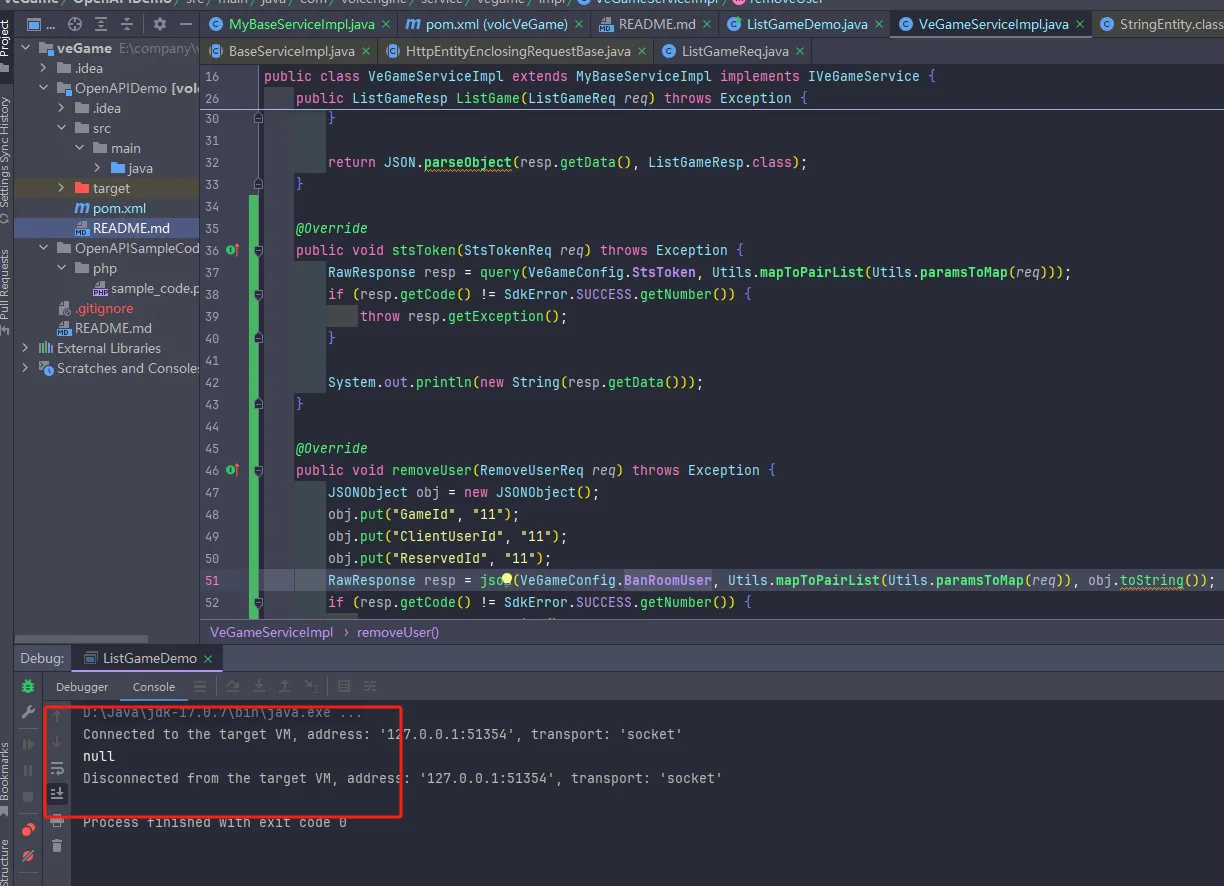This screenshot has width=1224, height=886.
Task: Toggle Mute Breakpoints icon
Action: pyautogui.click(x=28, y=856)
